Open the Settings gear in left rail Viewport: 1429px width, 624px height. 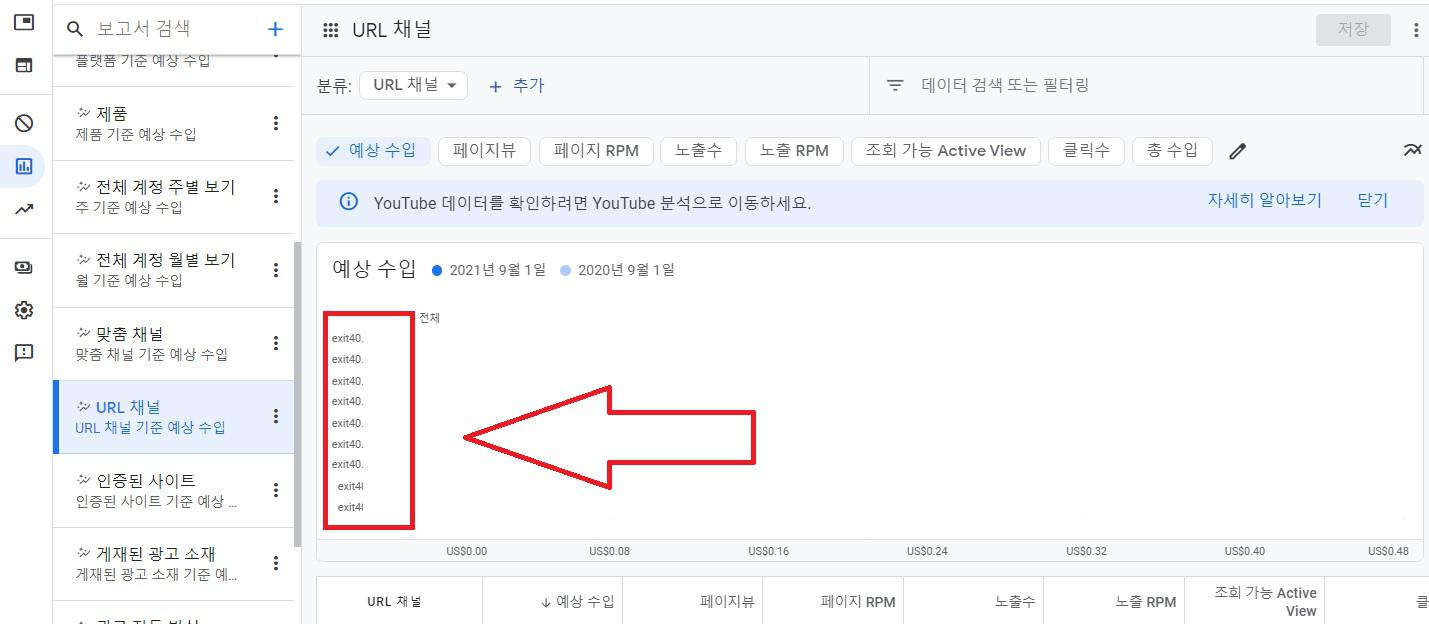coord(24,310)
